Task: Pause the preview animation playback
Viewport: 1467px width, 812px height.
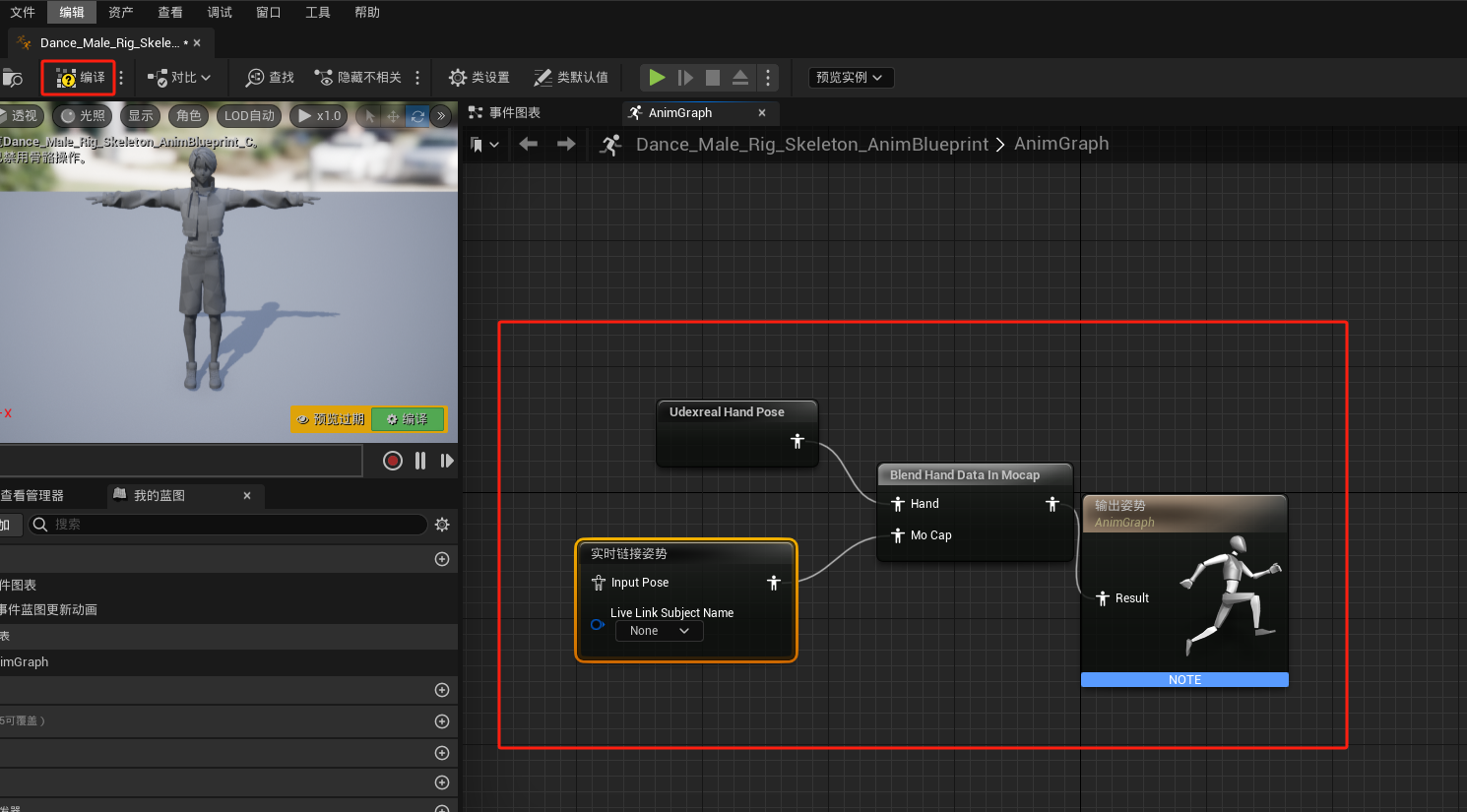Action: [420, 461]
